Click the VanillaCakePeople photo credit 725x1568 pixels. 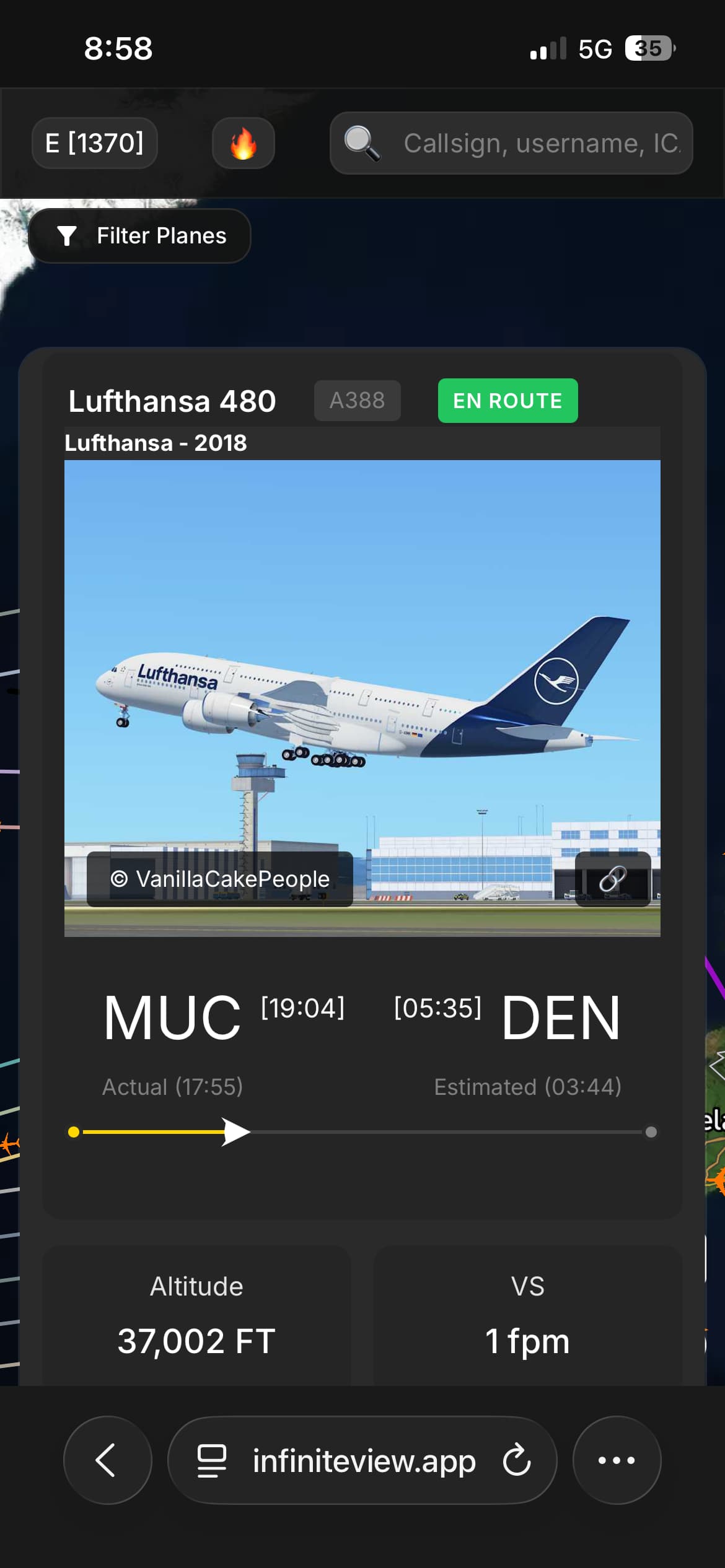click(220, 879)
